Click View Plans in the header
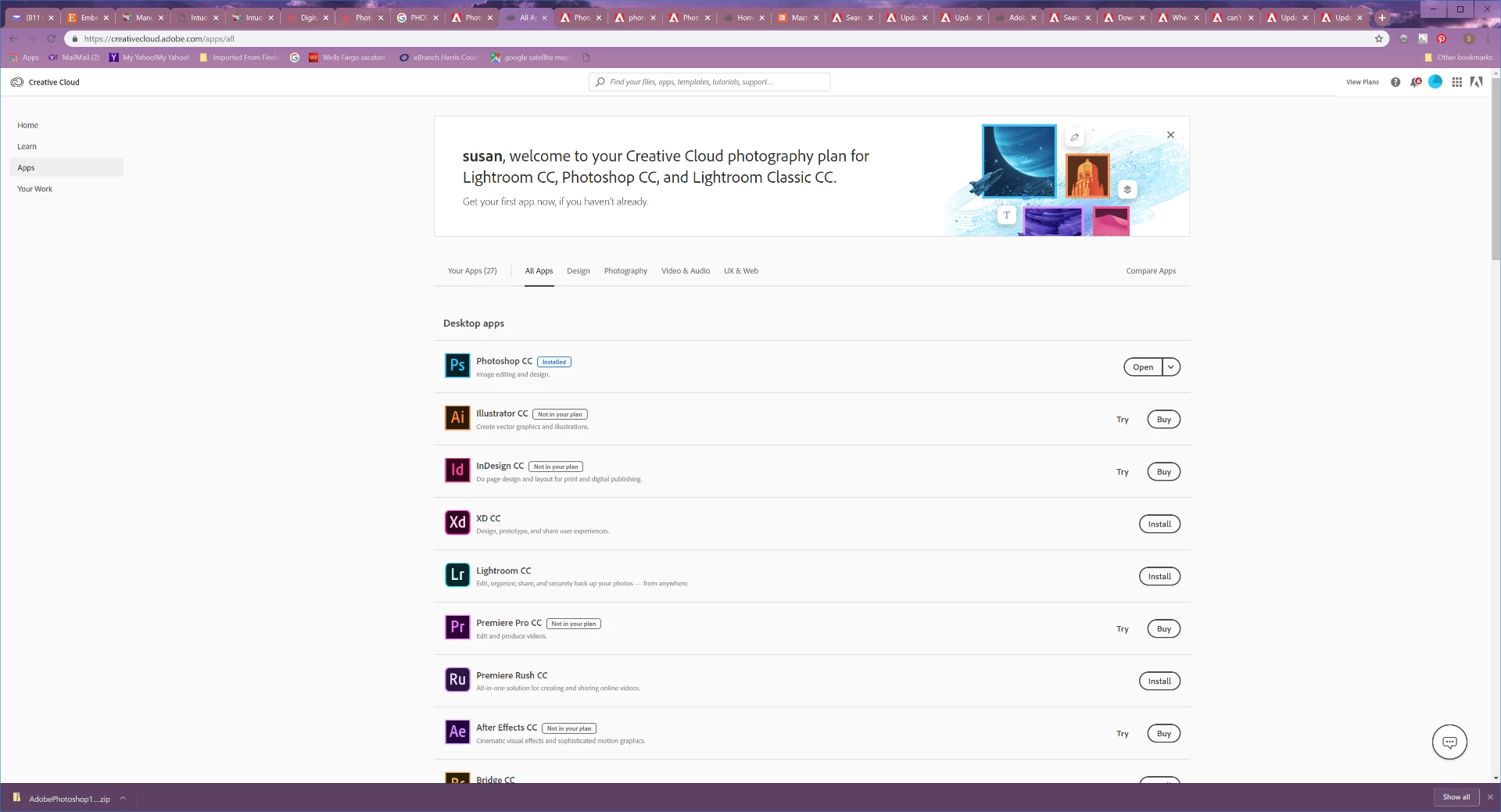Screen dimensions: 1501x812 pyautogui.click(x=1363, y=82)
